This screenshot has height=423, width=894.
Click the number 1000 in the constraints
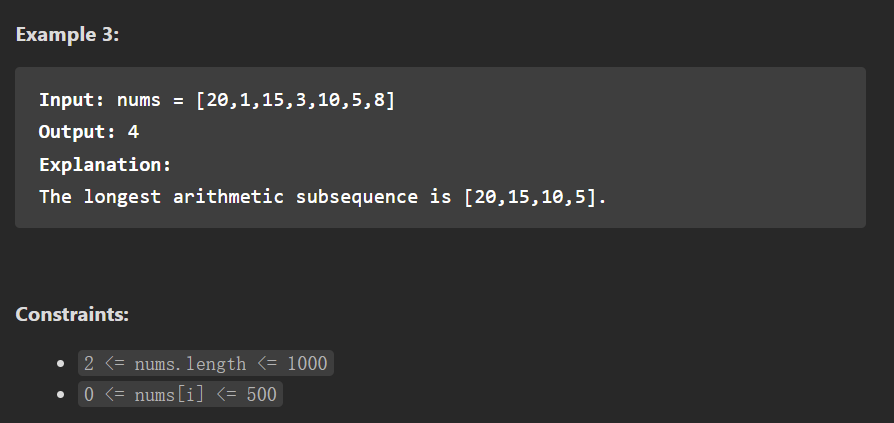point(306,363)
